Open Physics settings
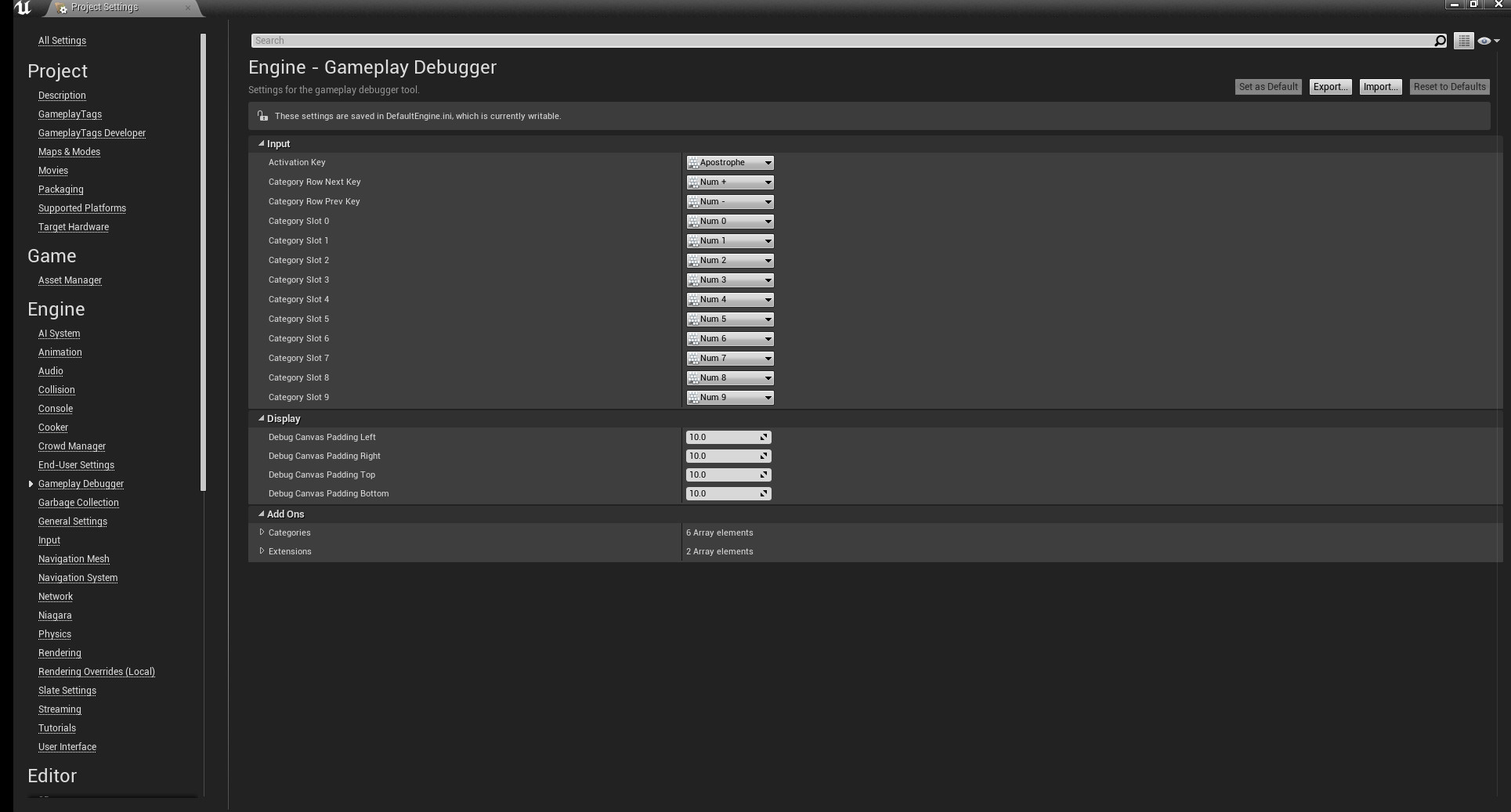The width and height of the screenshot is (1511, 812). click(x=55, y=634)
